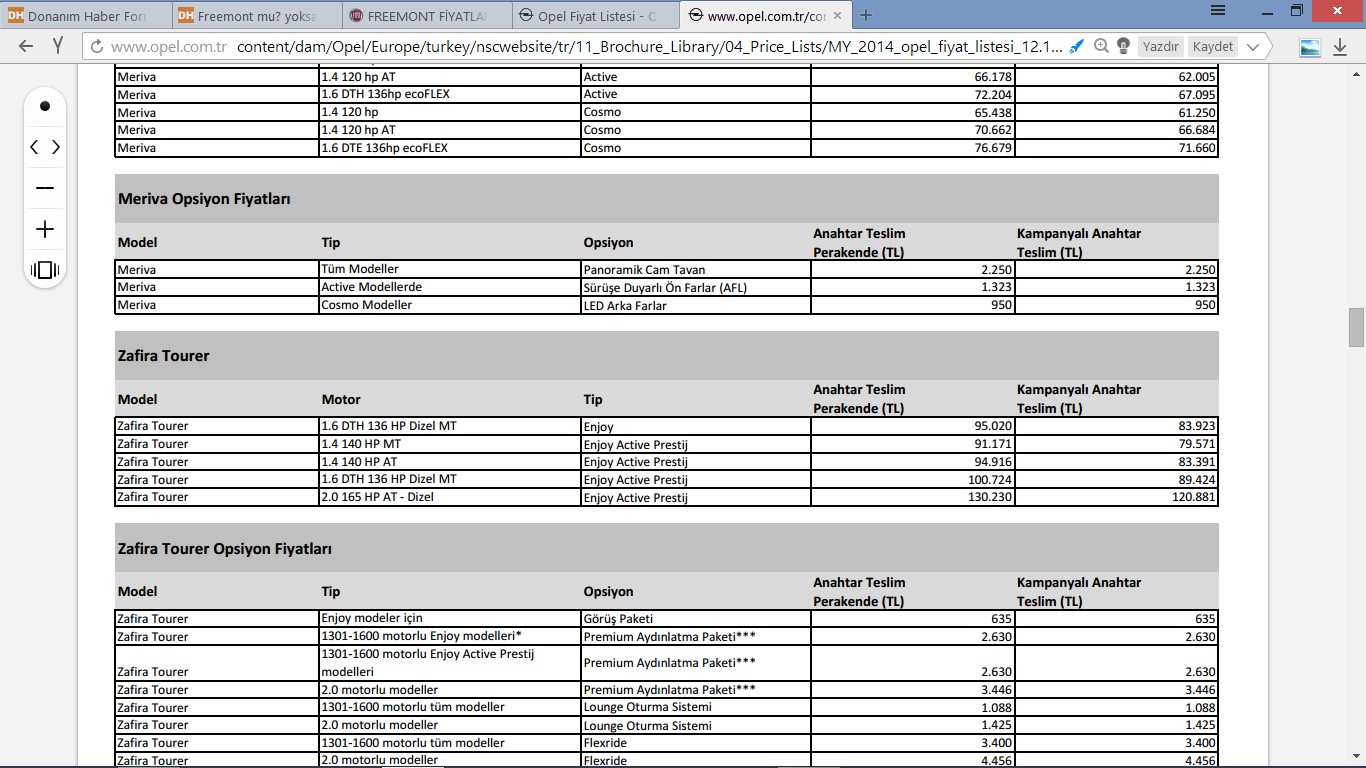Click the dot button in PDF control panel

coord(45,106)
